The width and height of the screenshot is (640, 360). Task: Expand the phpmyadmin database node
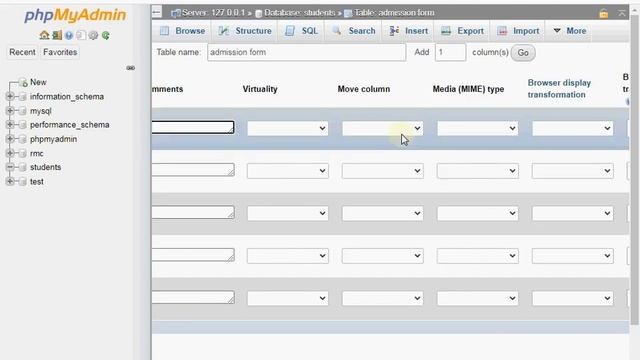[x=10, y=139]
